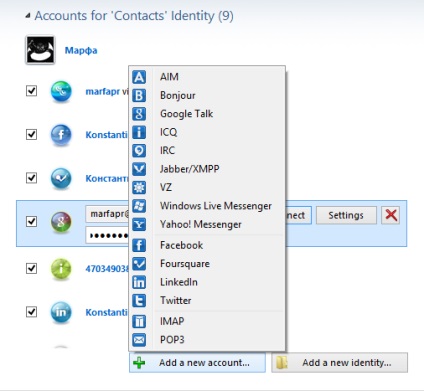The width and height of the screenshot is (424, 391).
Task: Click the marfapr@ username input field
Action: click(x=107, y=214)
